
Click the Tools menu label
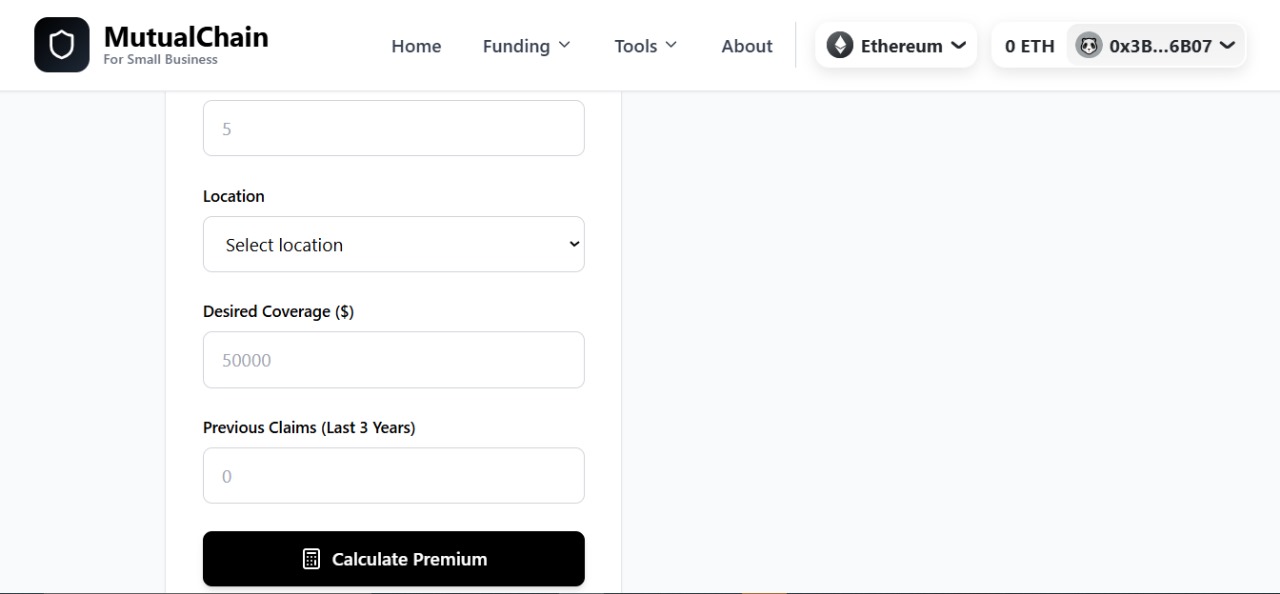tap(636, 46)
